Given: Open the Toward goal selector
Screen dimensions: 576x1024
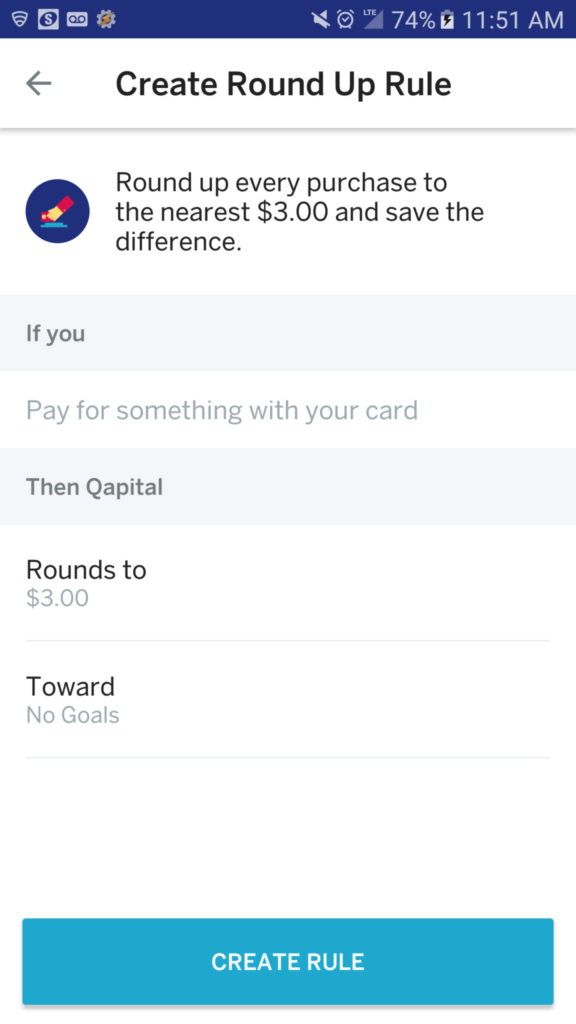Looking at the screenshot, I should click(288, 699).
